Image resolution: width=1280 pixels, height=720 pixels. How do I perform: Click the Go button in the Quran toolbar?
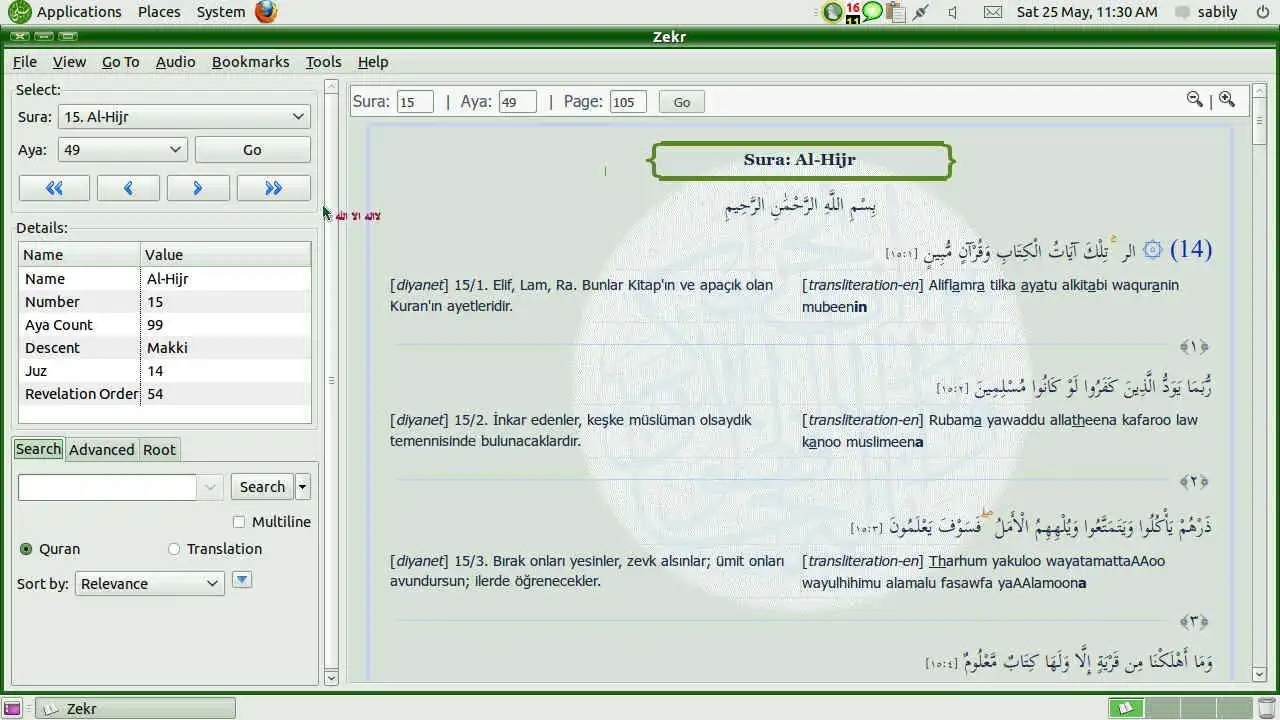pyautogui.click(x=682, y=102)
